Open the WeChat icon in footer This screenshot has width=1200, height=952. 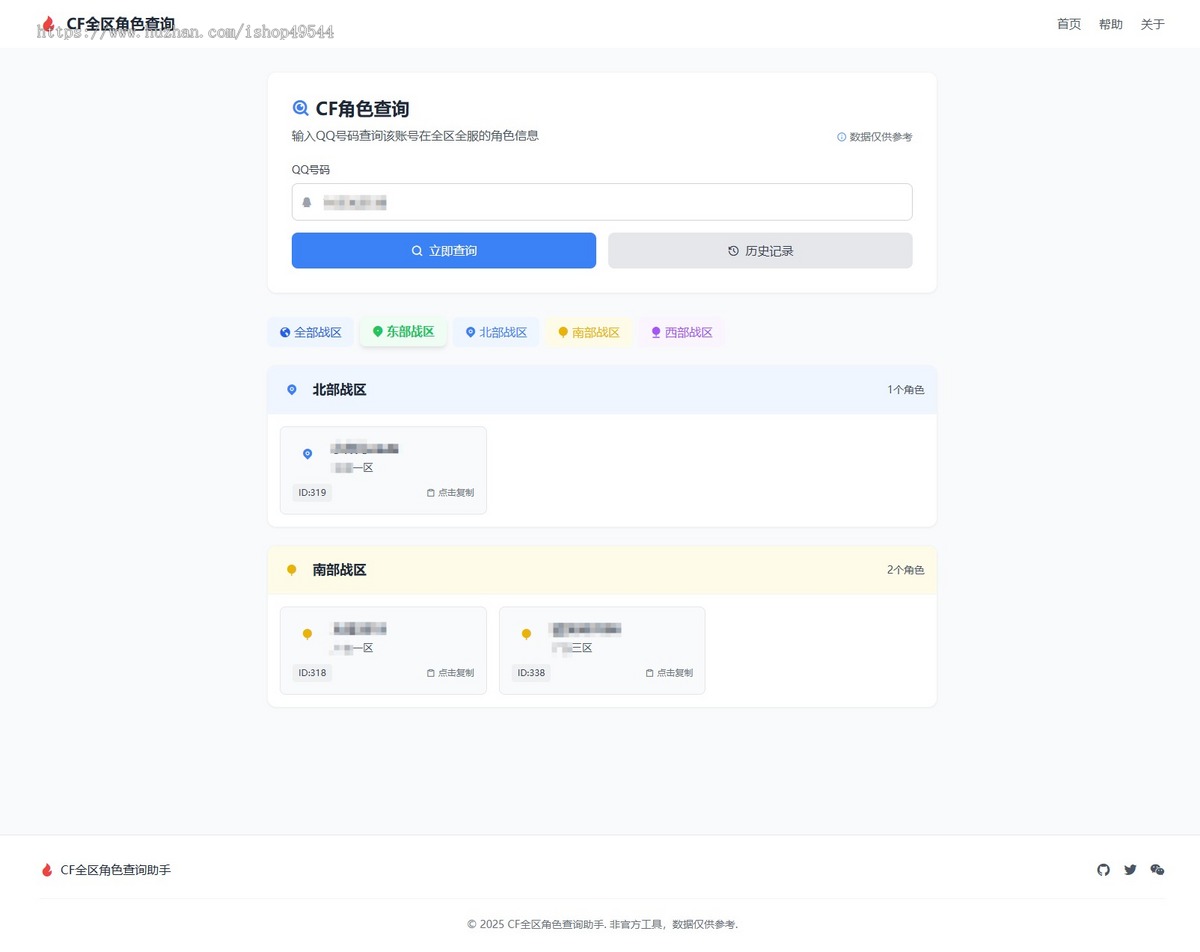tap(1157, 870)
